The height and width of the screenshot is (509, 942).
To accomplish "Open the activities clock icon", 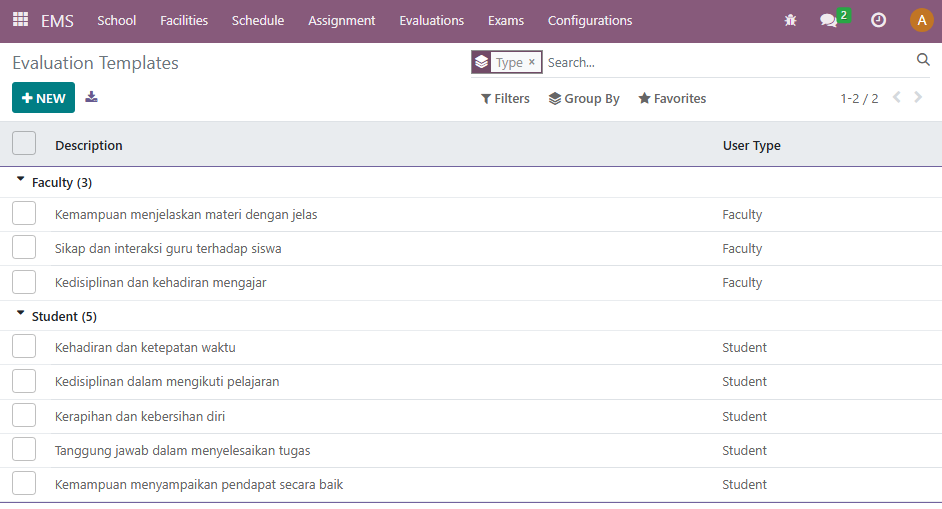I will [x=878, y=20].
